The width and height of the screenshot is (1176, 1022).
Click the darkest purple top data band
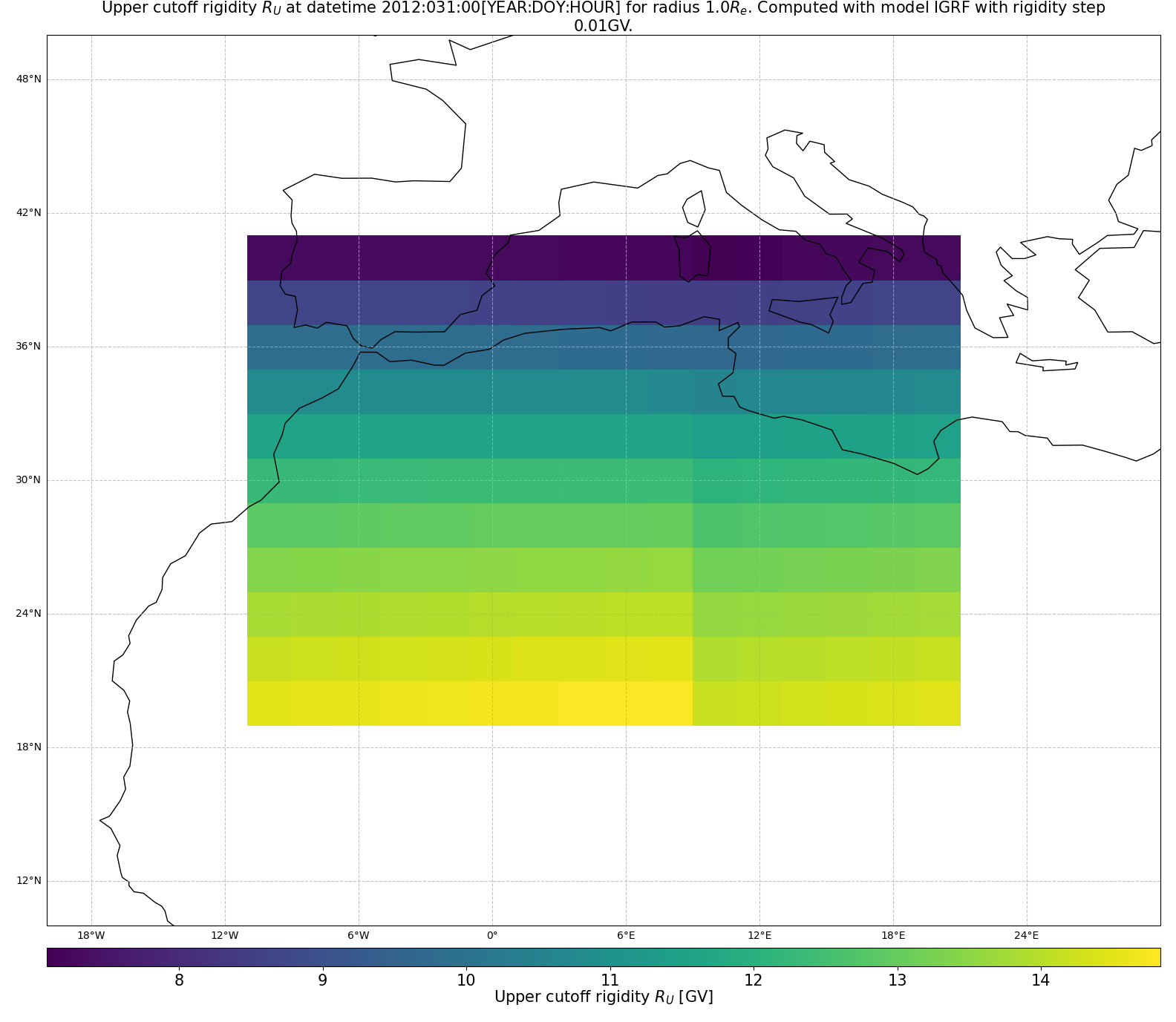click(604, 258)
